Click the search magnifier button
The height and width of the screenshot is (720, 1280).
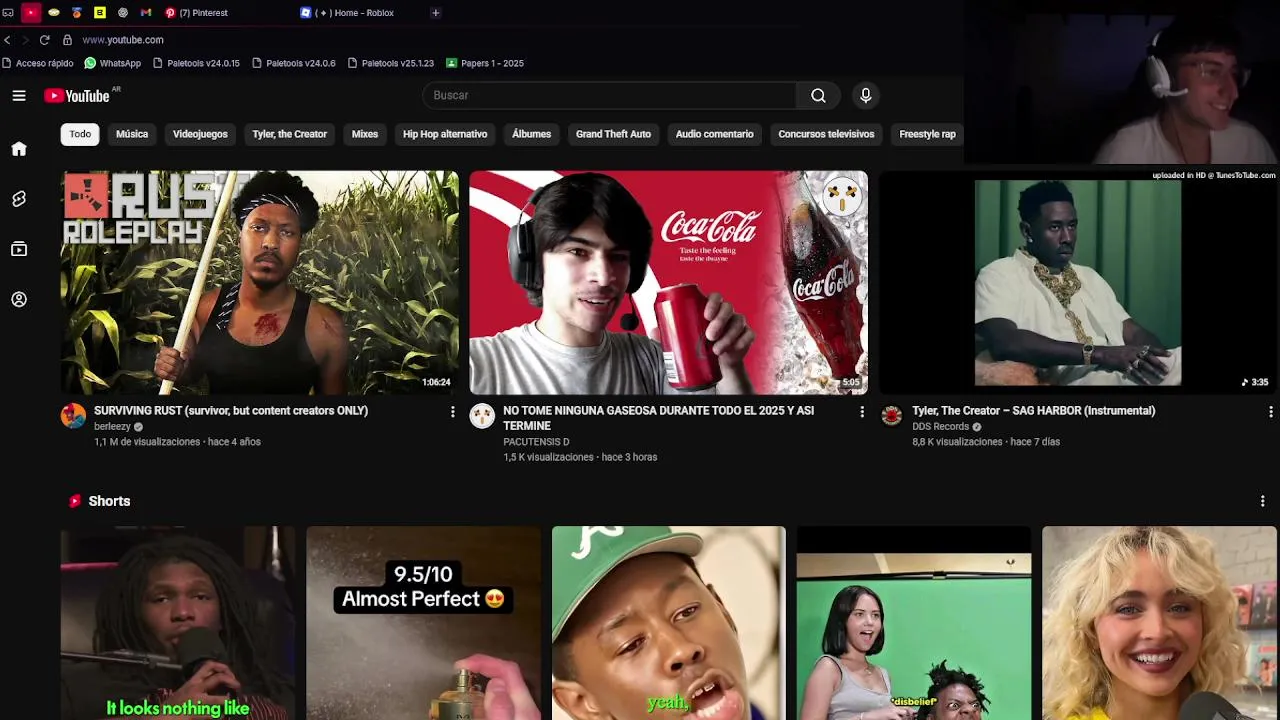coord(818,95)
